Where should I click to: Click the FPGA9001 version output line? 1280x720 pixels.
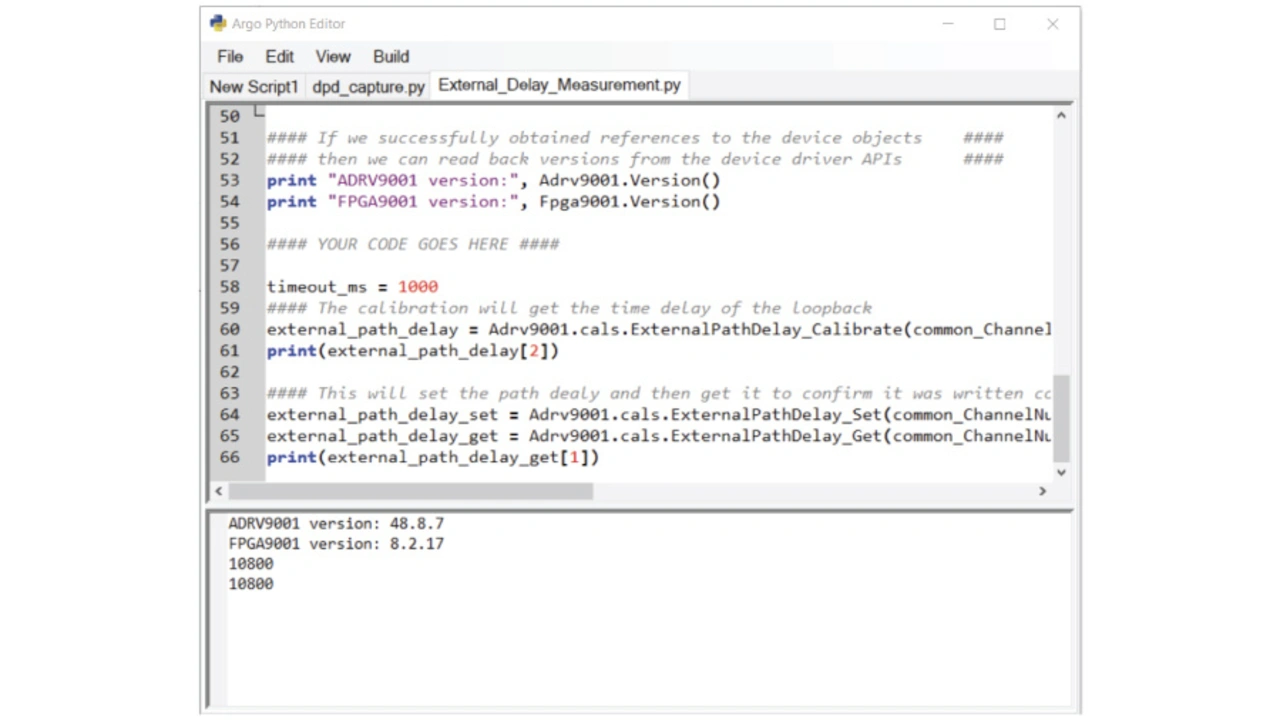(336, 544)
